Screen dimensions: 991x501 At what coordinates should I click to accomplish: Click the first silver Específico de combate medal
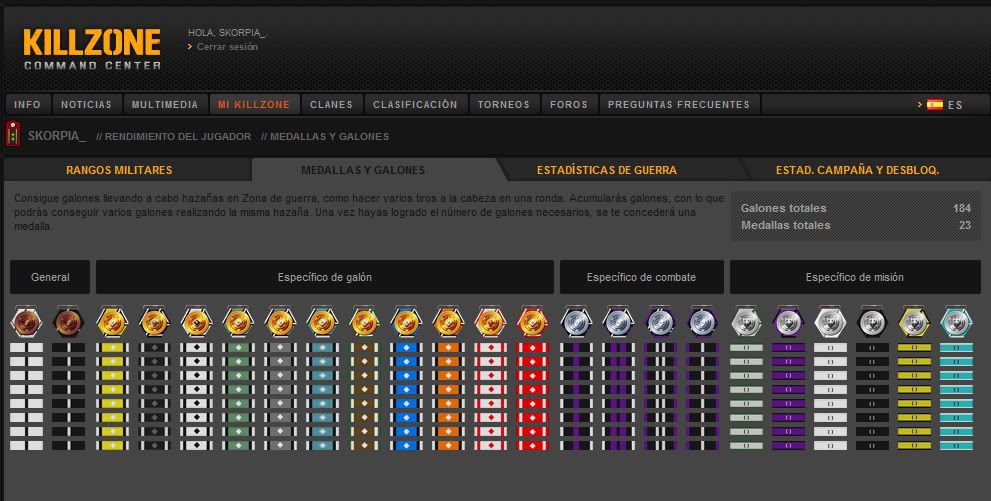[x=576, y=322]
